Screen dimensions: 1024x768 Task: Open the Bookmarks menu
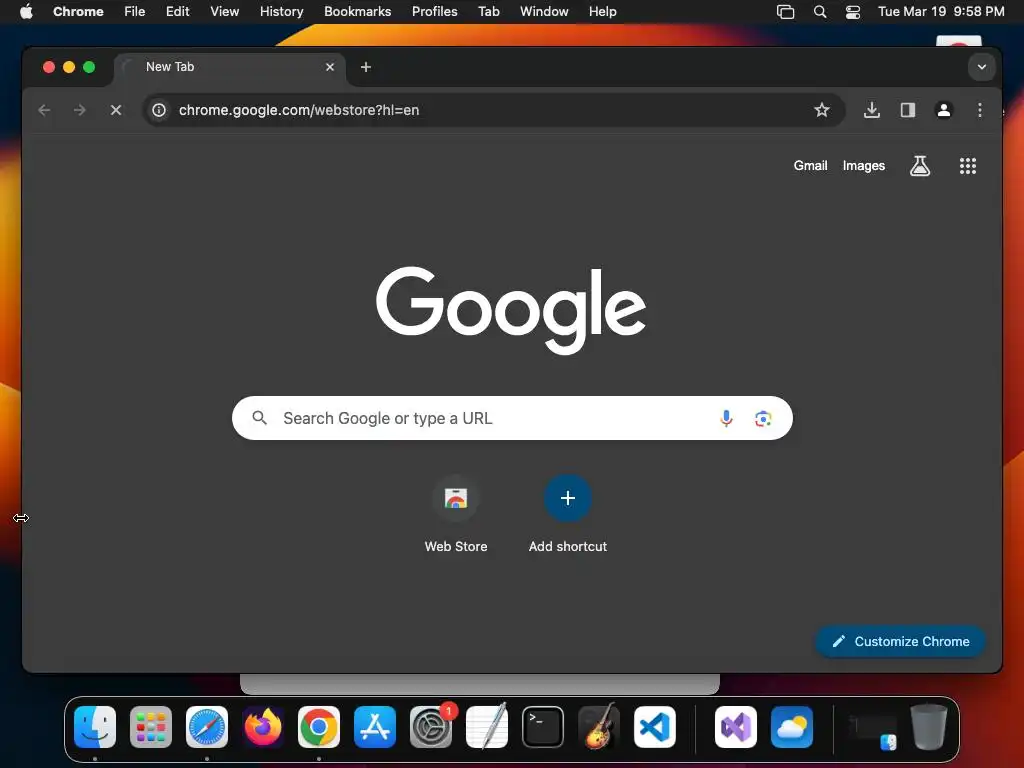pos(357,12)
